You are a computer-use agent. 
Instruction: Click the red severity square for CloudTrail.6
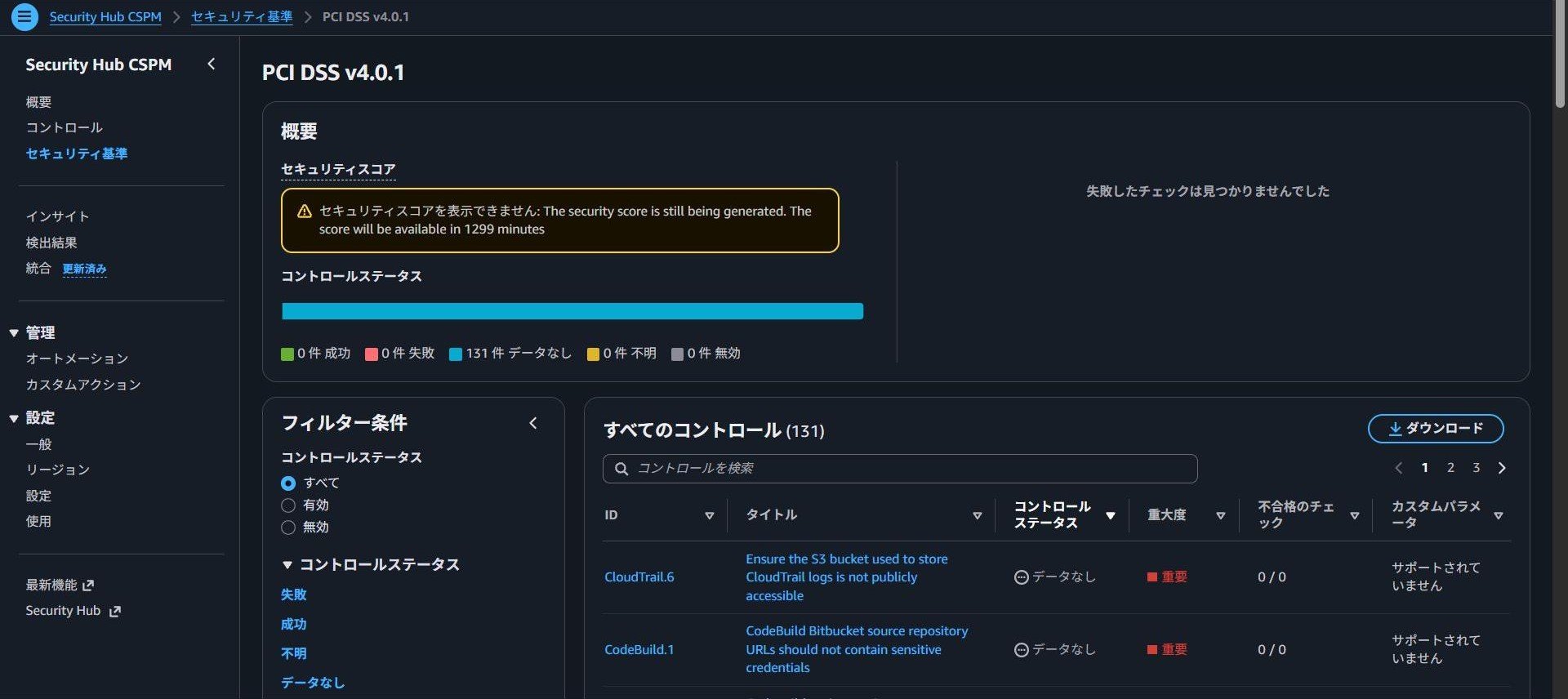pyautogui.click(x=1151, y=577)
